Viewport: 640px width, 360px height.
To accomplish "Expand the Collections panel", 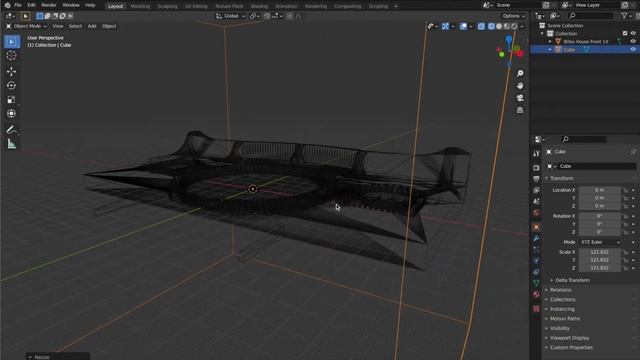I will tap(562, 300).
